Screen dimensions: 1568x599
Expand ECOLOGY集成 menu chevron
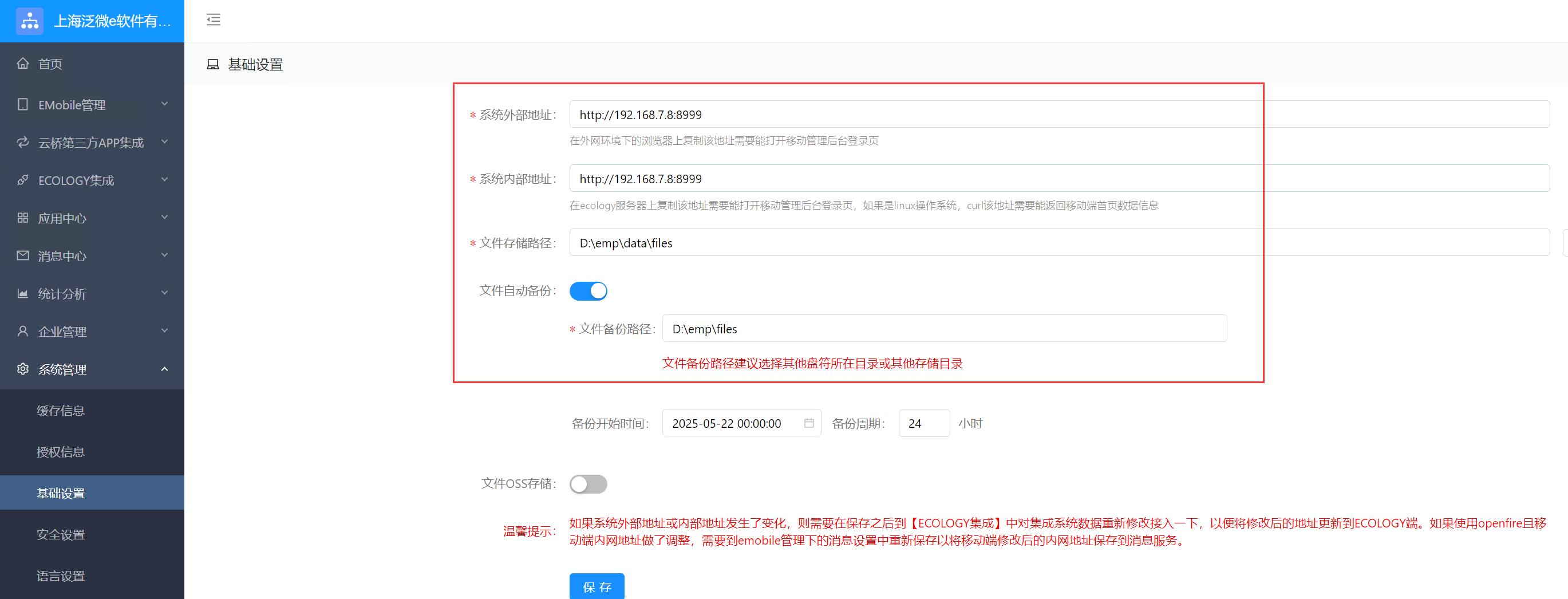(164, 180)
